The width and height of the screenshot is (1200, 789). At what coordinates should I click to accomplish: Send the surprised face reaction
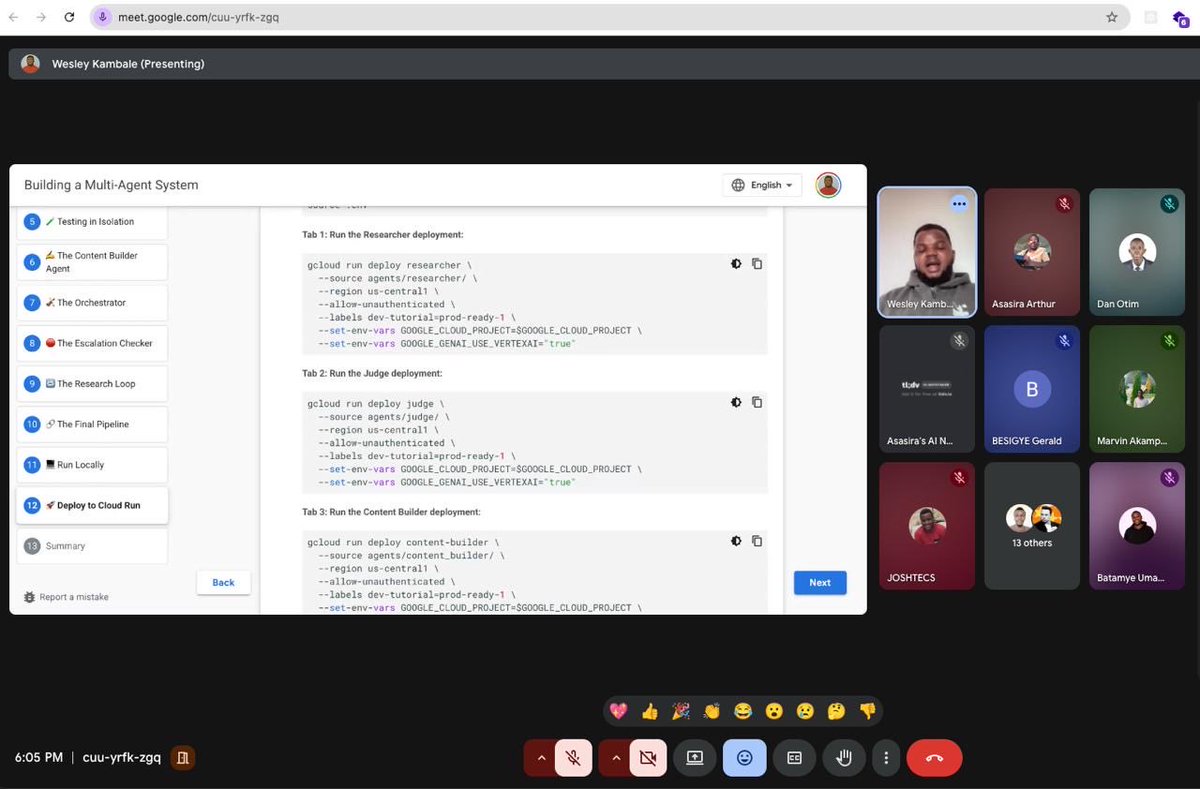(x=773, y=711)
